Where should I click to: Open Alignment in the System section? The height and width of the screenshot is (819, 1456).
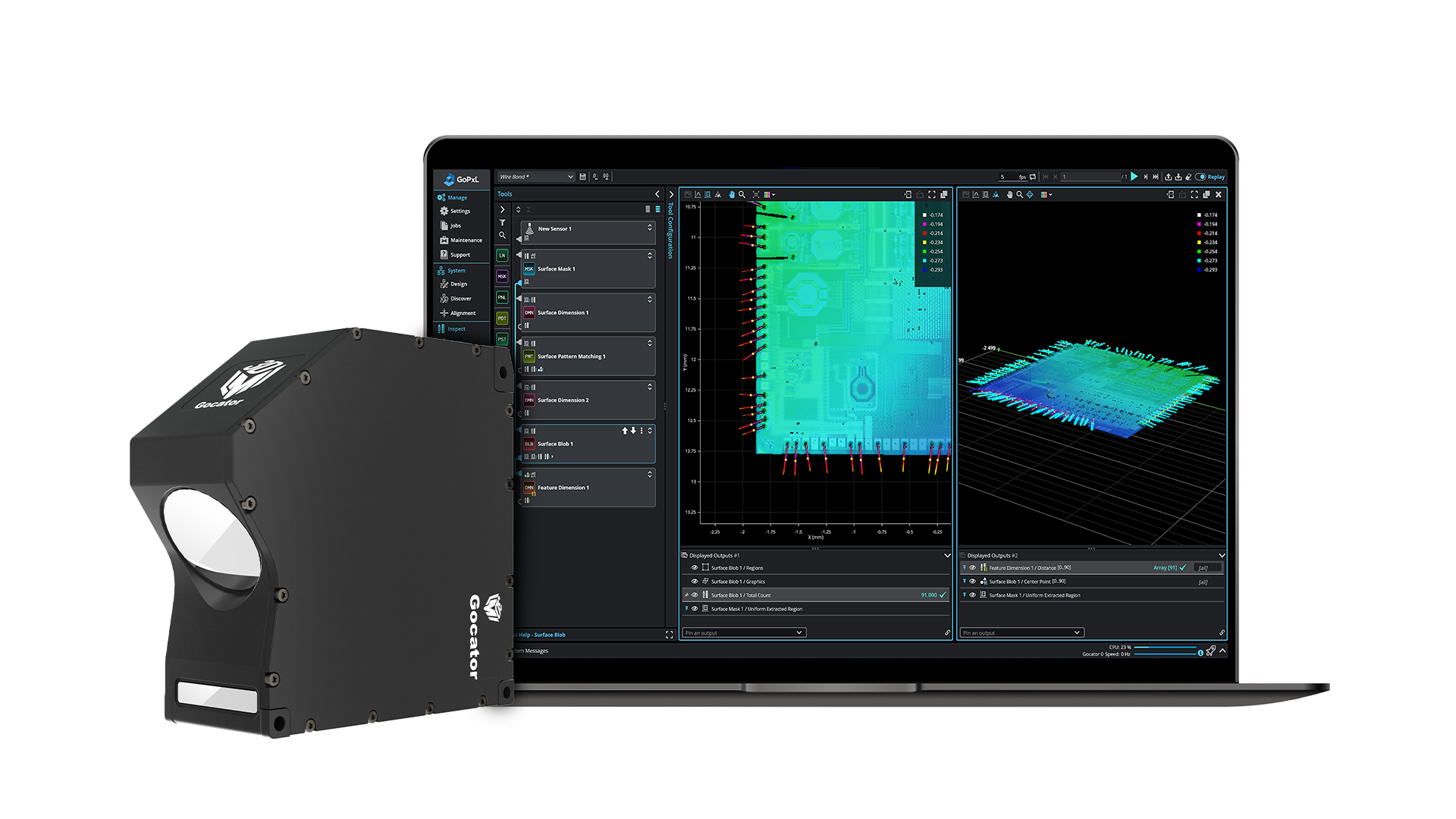(463, 313)
